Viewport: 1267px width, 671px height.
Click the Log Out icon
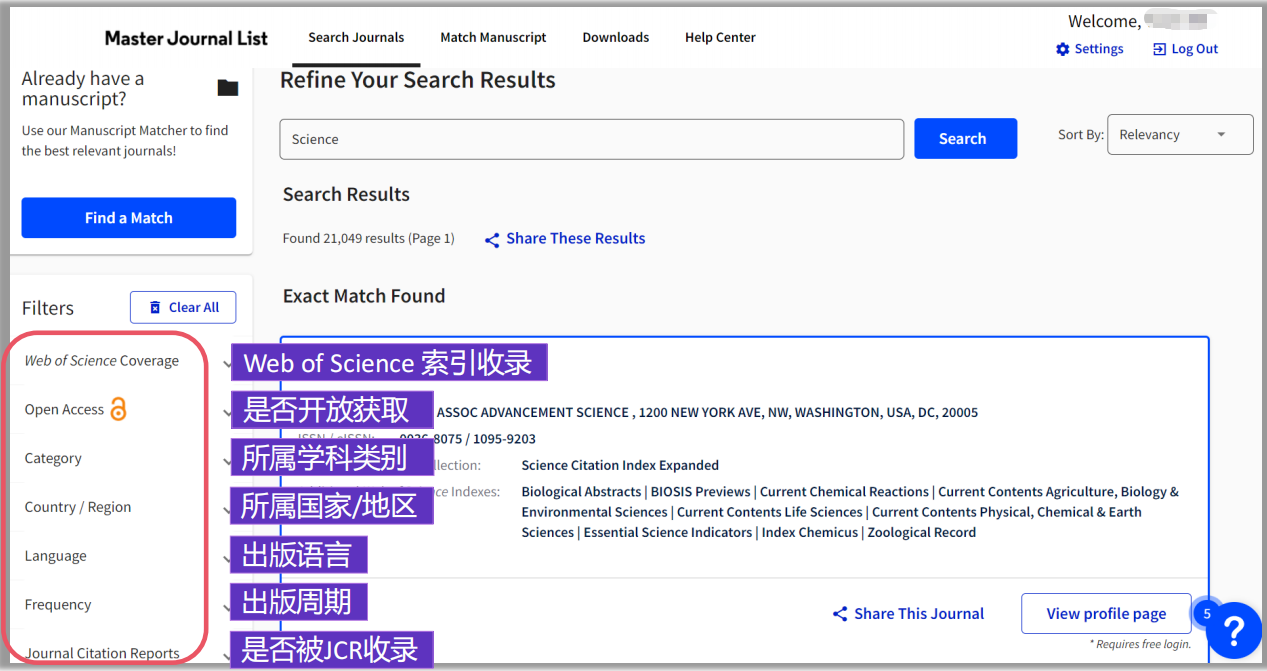1159,49
